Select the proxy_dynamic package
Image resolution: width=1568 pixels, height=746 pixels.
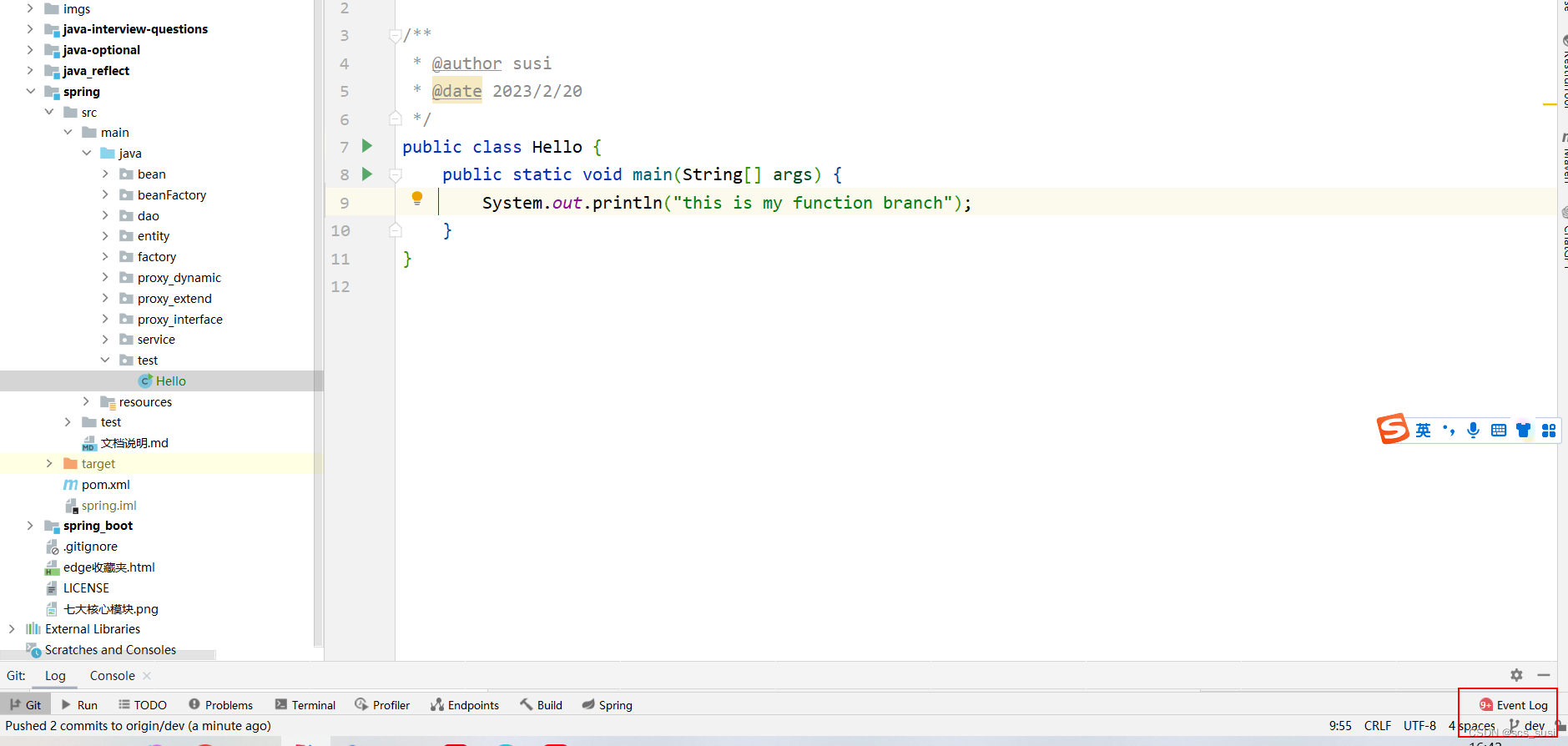click(179, 278)
